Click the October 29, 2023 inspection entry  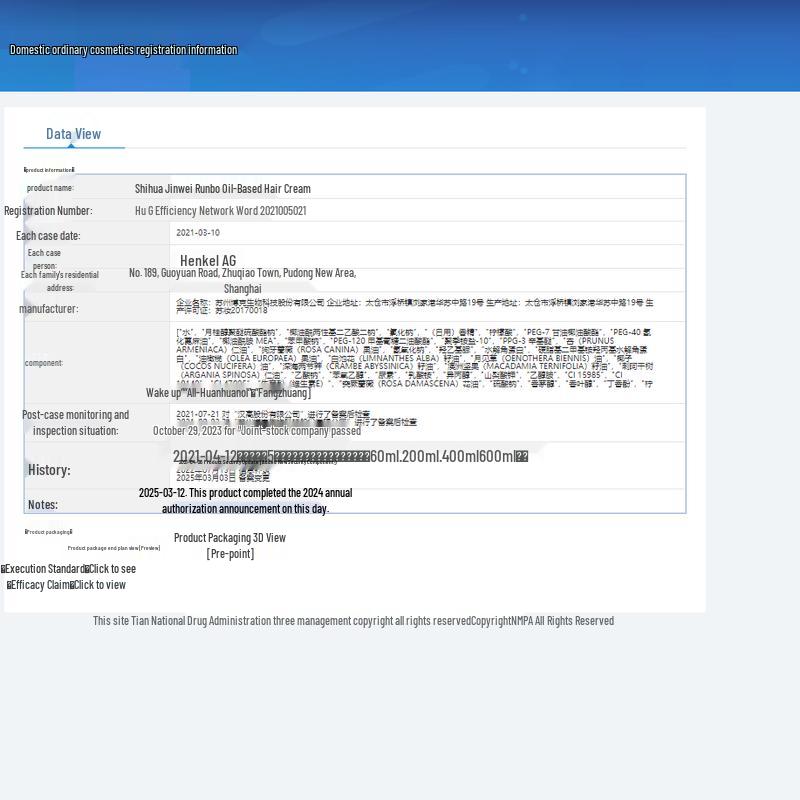point(256,432)
